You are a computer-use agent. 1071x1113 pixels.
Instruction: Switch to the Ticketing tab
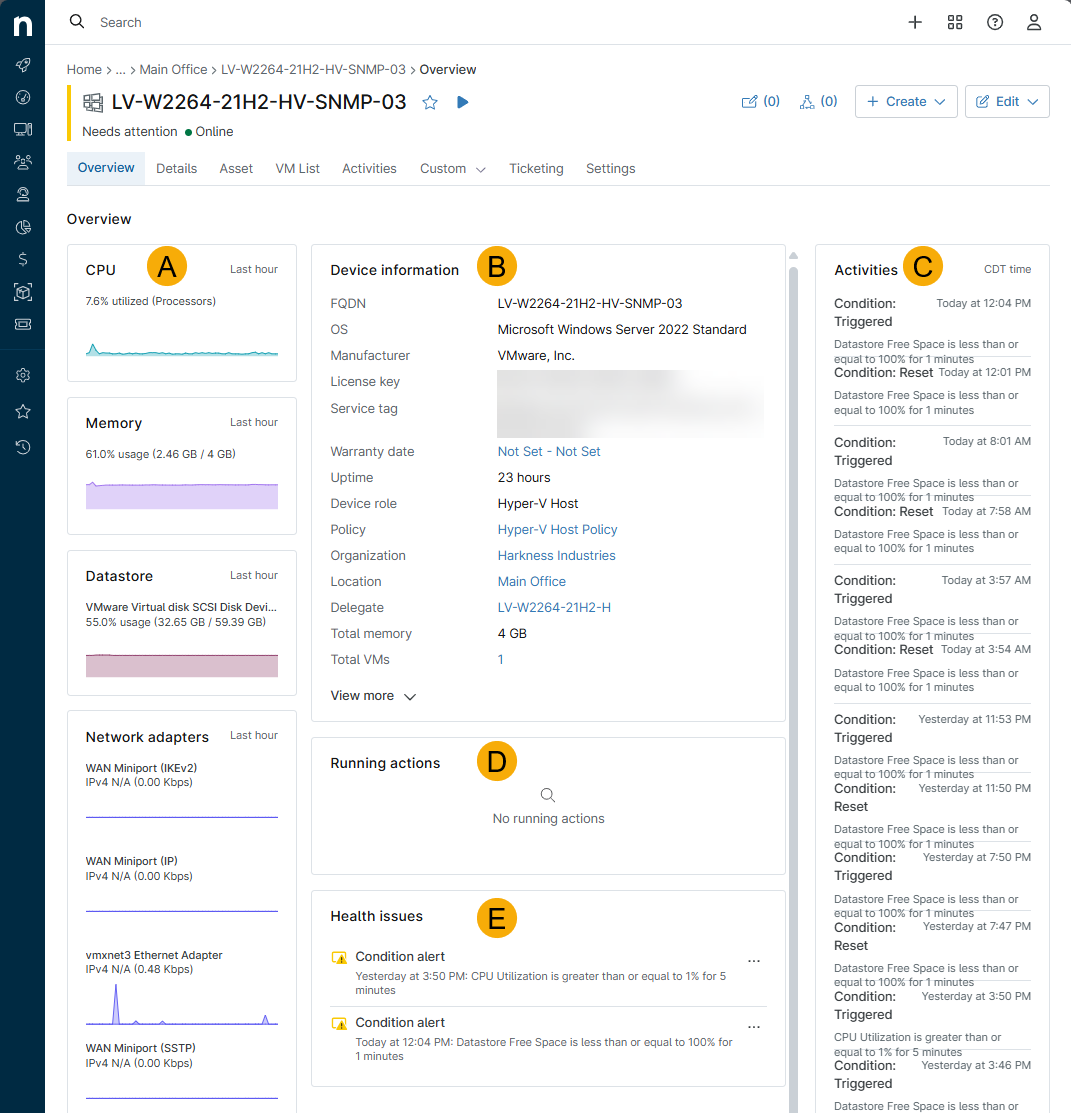point(536,169)
